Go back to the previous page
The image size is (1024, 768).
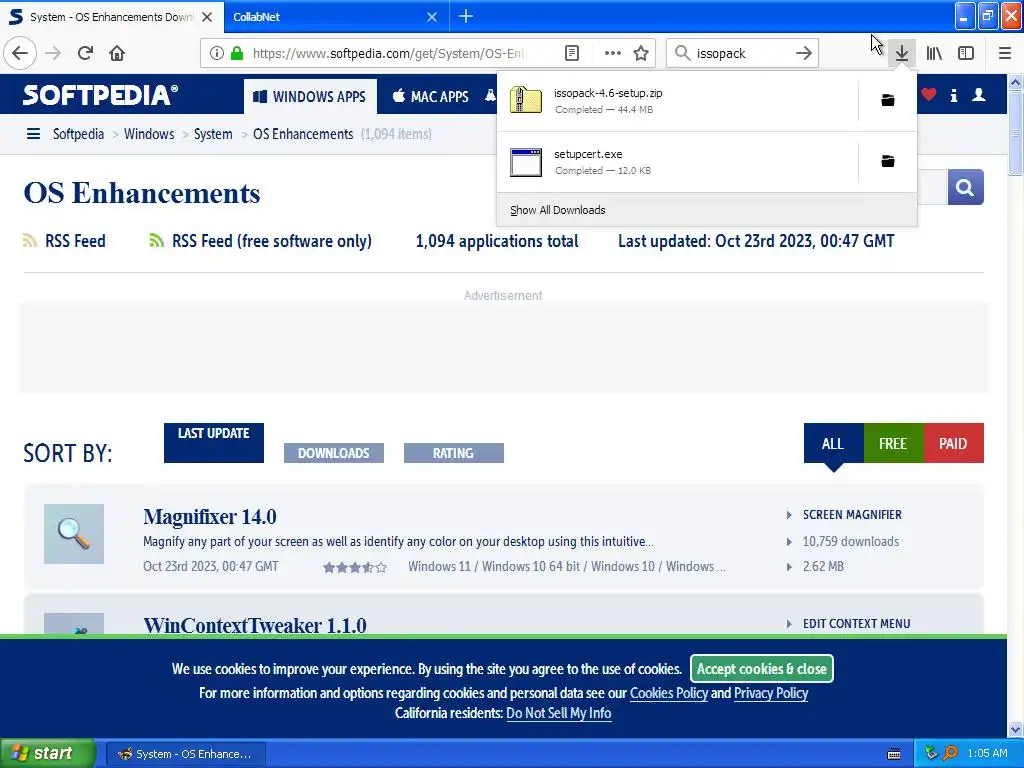tap(20, 53)
